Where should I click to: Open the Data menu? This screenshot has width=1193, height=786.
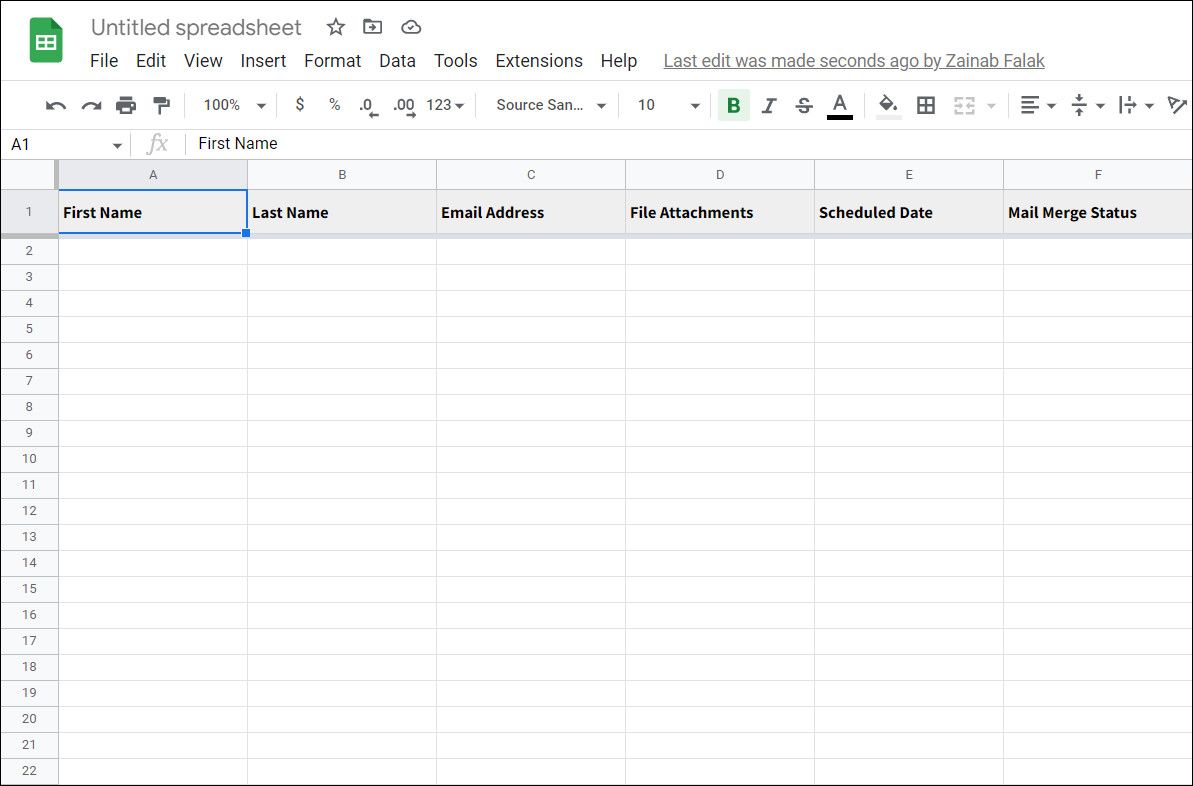pyautogui.click(x=397, y=61)
